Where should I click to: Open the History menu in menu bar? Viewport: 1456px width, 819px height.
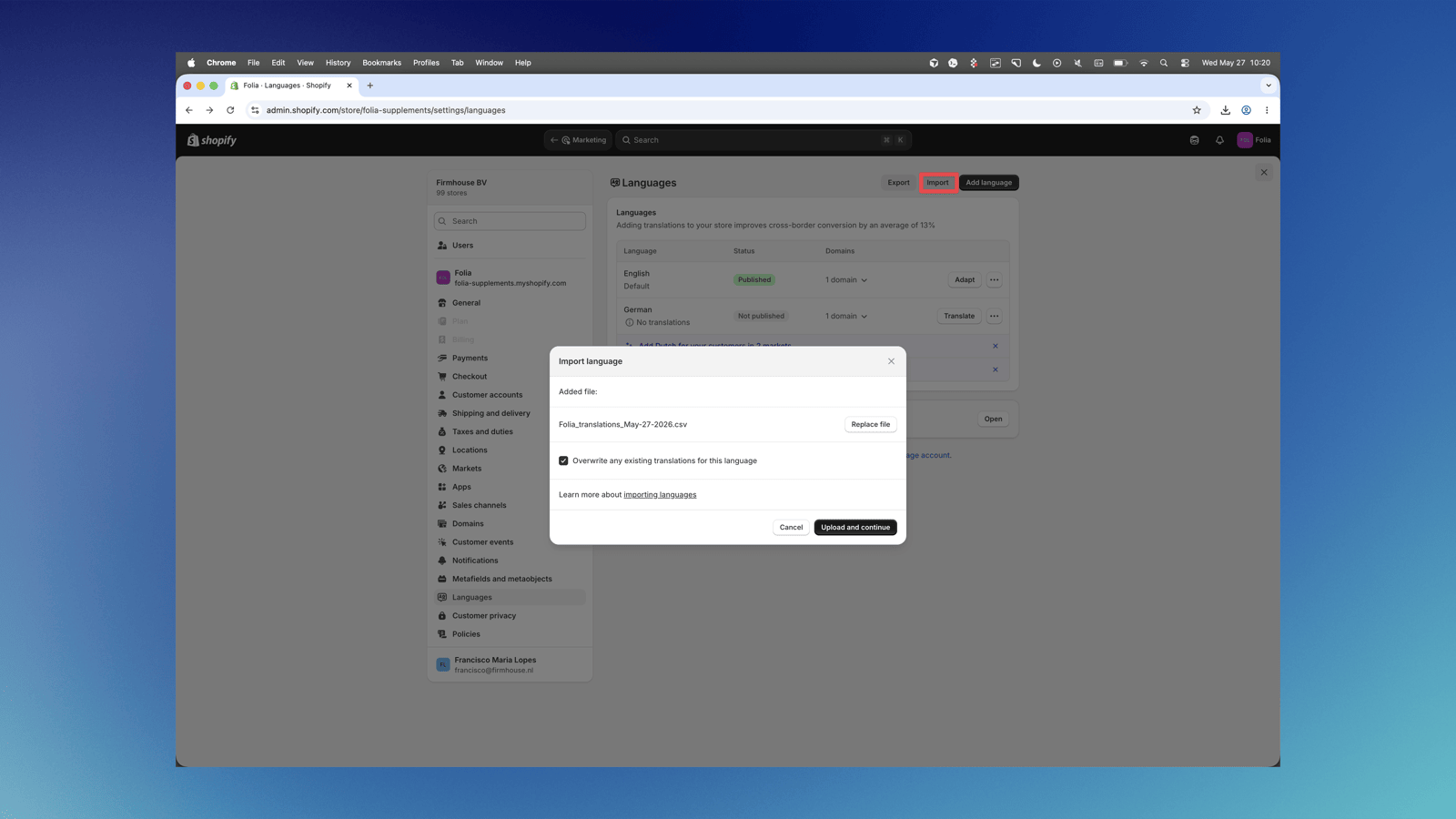[x=338, y=63]
